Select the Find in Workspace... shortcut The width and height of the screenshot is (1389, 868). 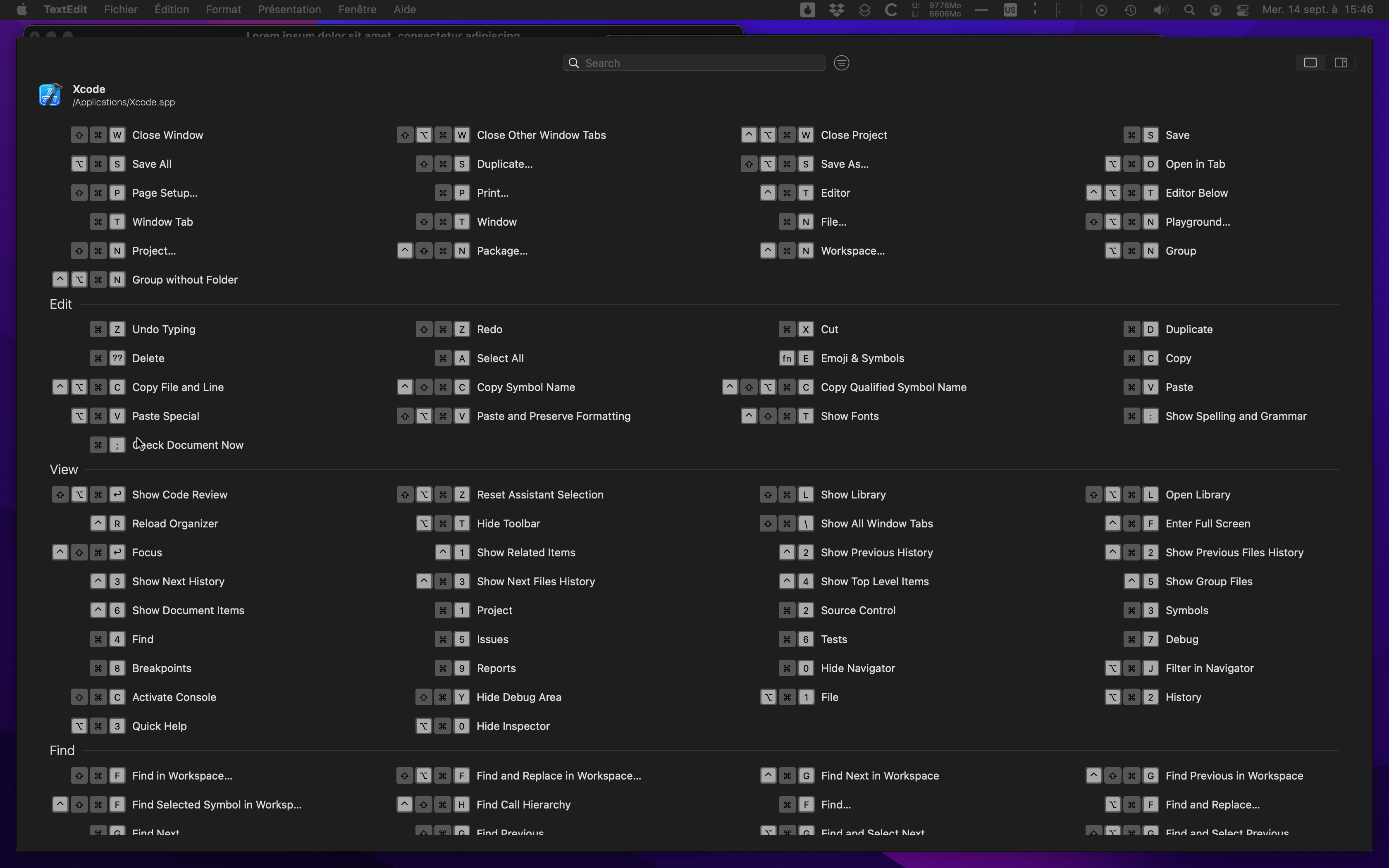click(x=152, y=776)
